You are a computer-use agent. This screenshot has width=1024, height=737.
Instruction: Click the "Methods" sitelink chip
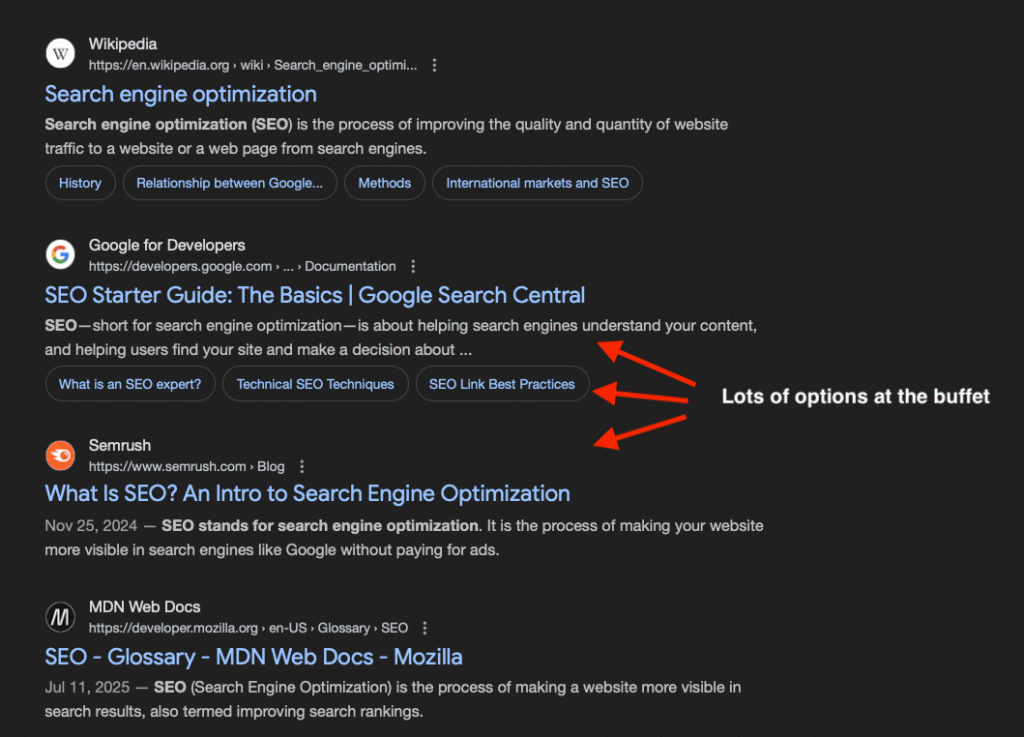point(385,183)
